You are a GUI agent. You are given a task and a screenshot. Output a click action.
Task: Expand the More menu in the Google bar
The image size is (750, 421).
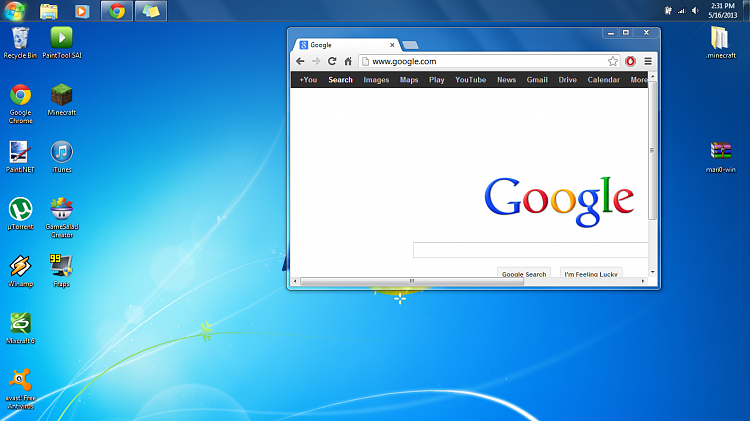[639, 80]
